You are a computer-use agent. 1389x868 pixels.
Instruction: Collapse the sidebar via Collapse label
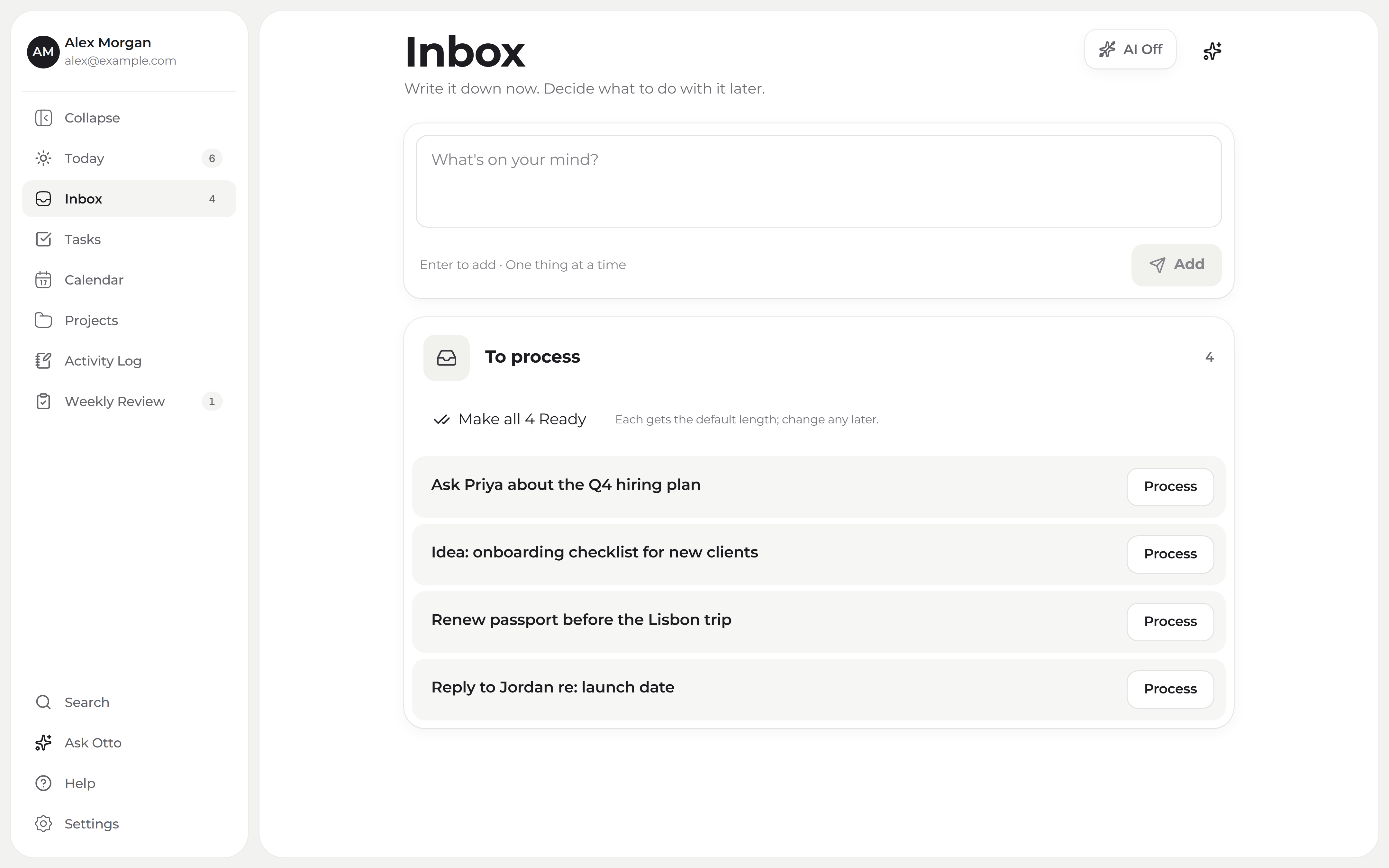coord(92,118)
